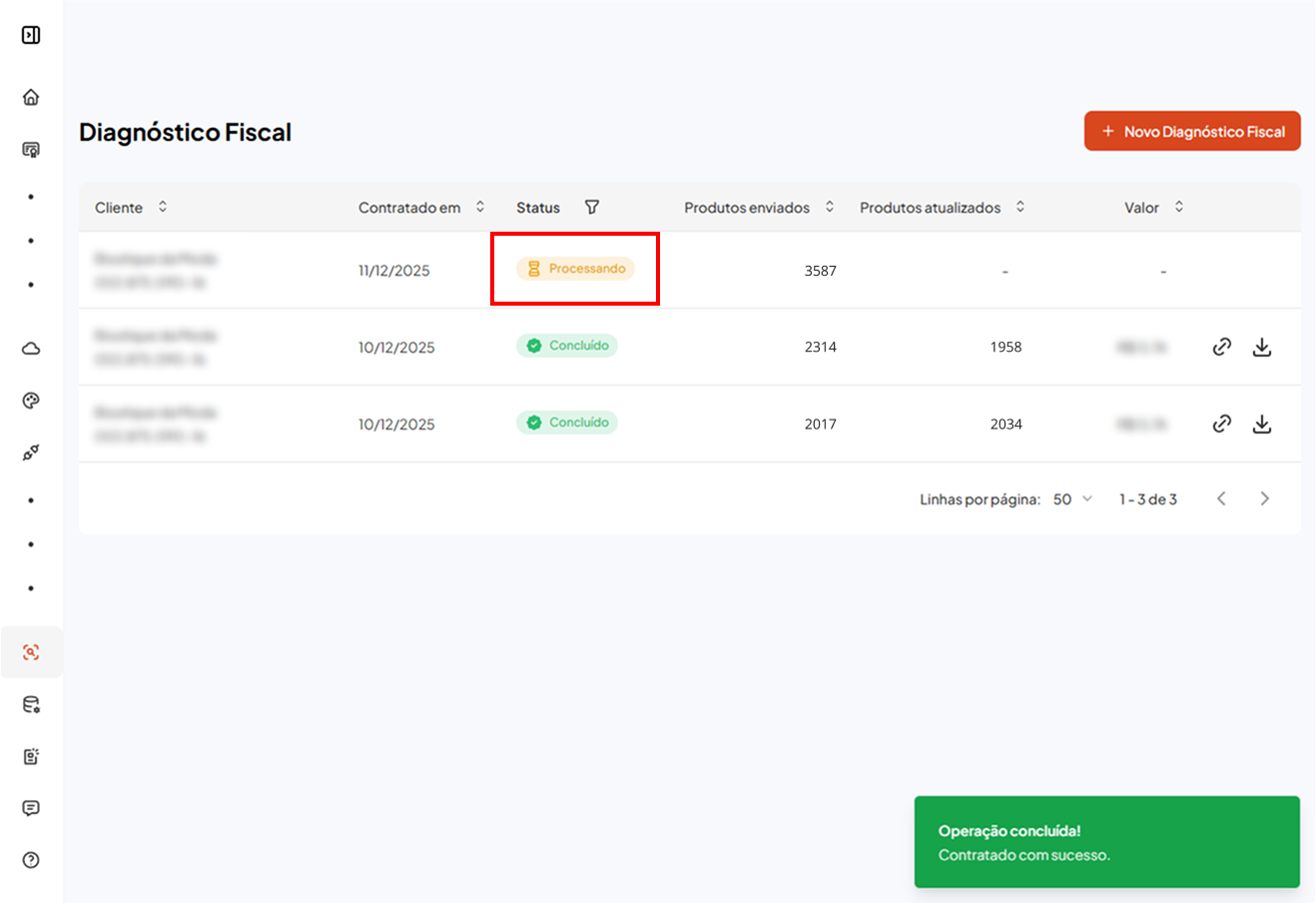Viewport: 1316px width, 904px height.
Task: Open the Status column filter
Action: [x=592, y=207]
